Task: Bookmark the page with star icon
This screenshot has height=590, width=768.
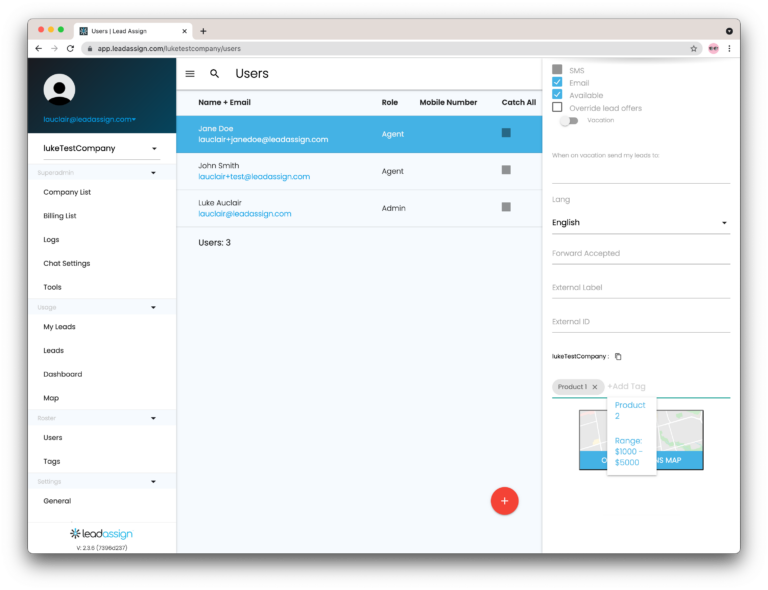Action: (694, 48)
